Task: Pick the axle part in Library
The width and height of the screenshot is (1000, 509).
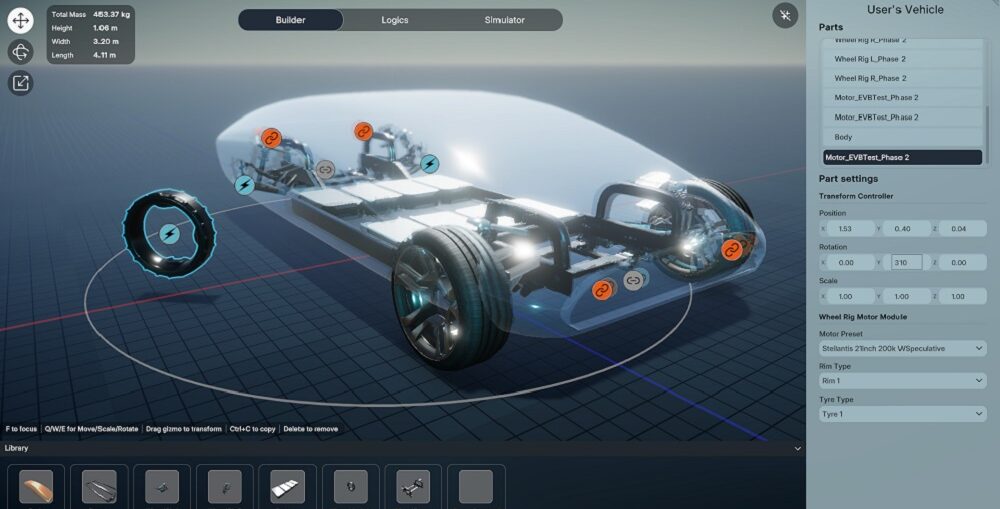Action: point(412,486)
